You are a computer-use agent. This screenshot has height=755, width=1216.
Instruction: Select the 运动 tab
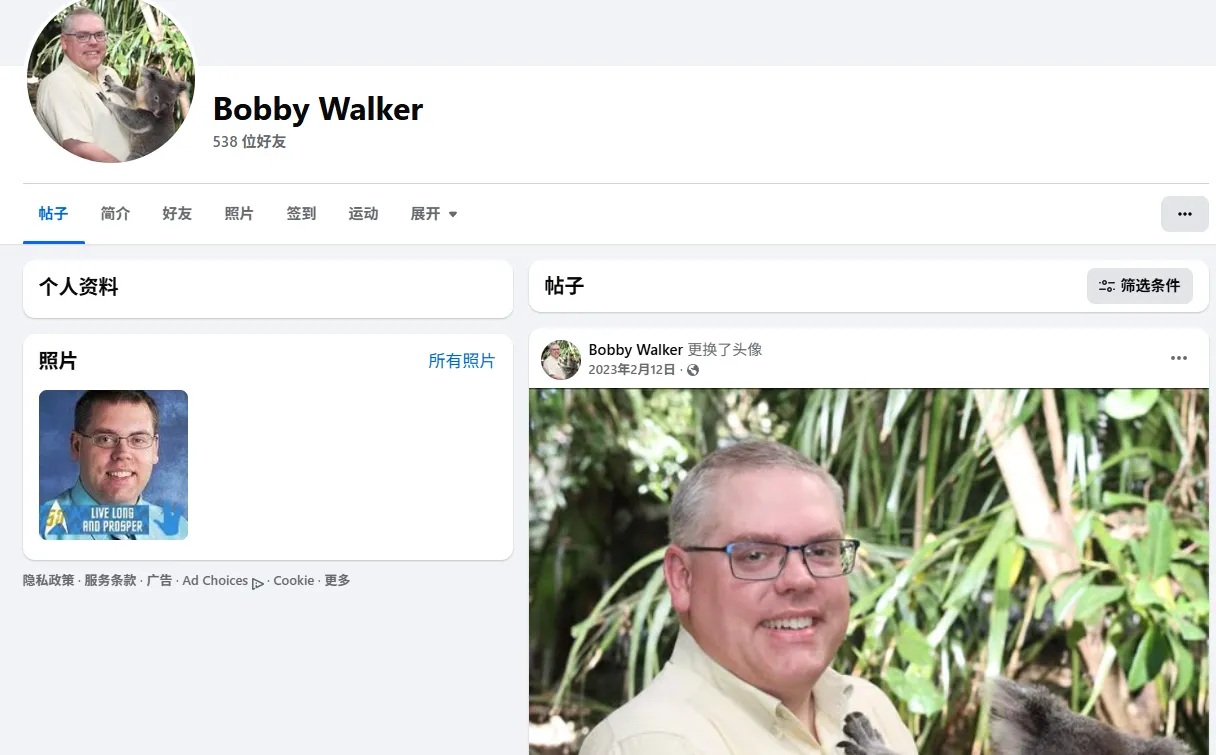pyautogui.click(x=363, y=214)
